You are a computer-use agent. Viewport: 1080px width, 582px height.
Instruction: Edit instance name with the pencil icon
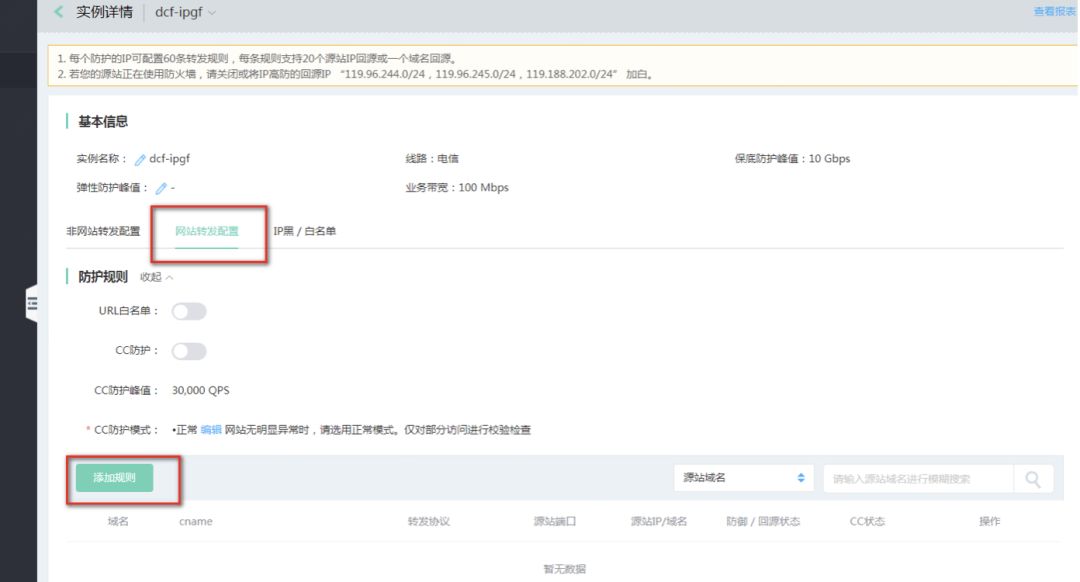(x=140, y=160)
